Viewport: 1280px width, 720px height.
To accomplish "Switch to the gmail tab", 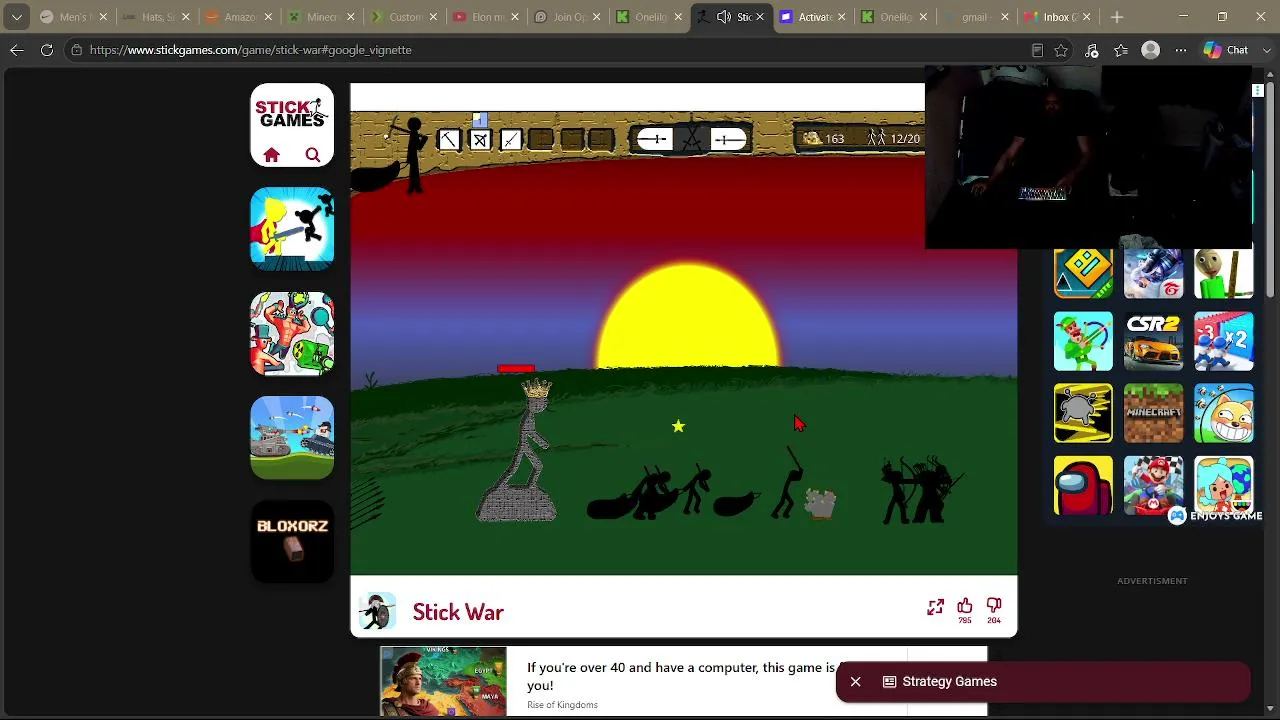I will pos(976,17).
